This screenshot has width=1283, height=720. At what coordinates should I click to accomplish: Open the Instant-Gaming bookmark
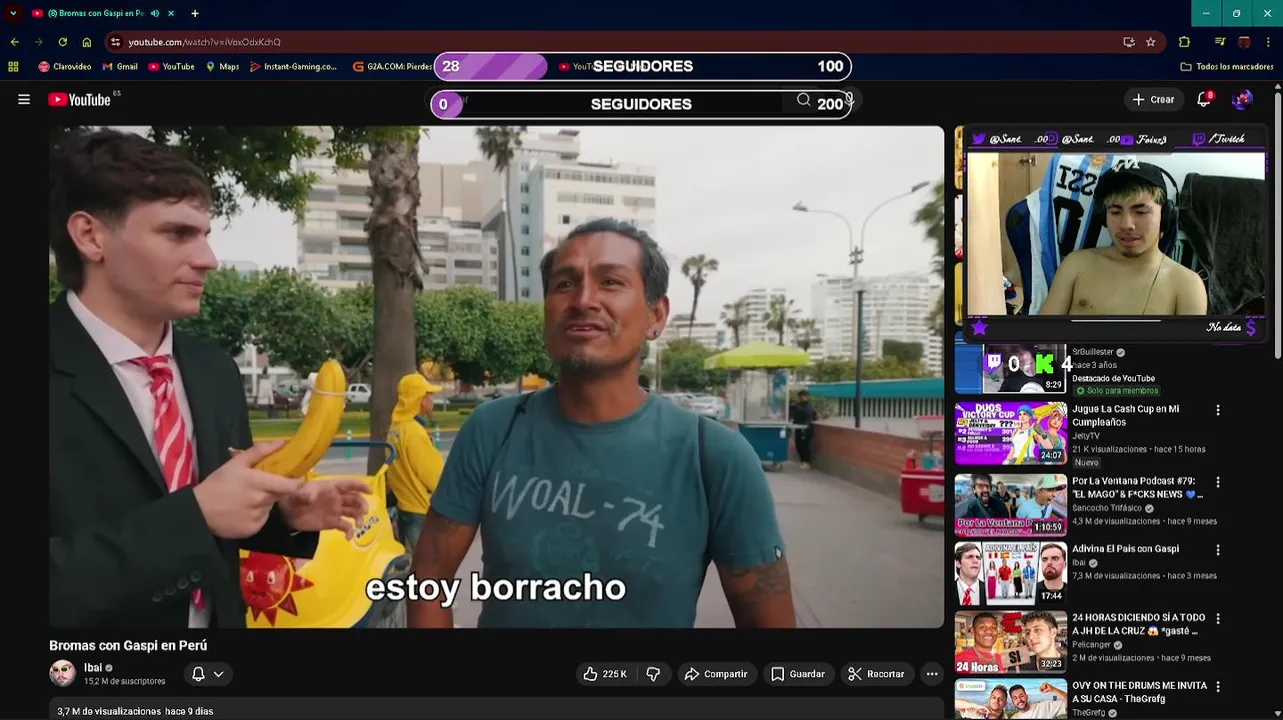(x=294, y=67)
